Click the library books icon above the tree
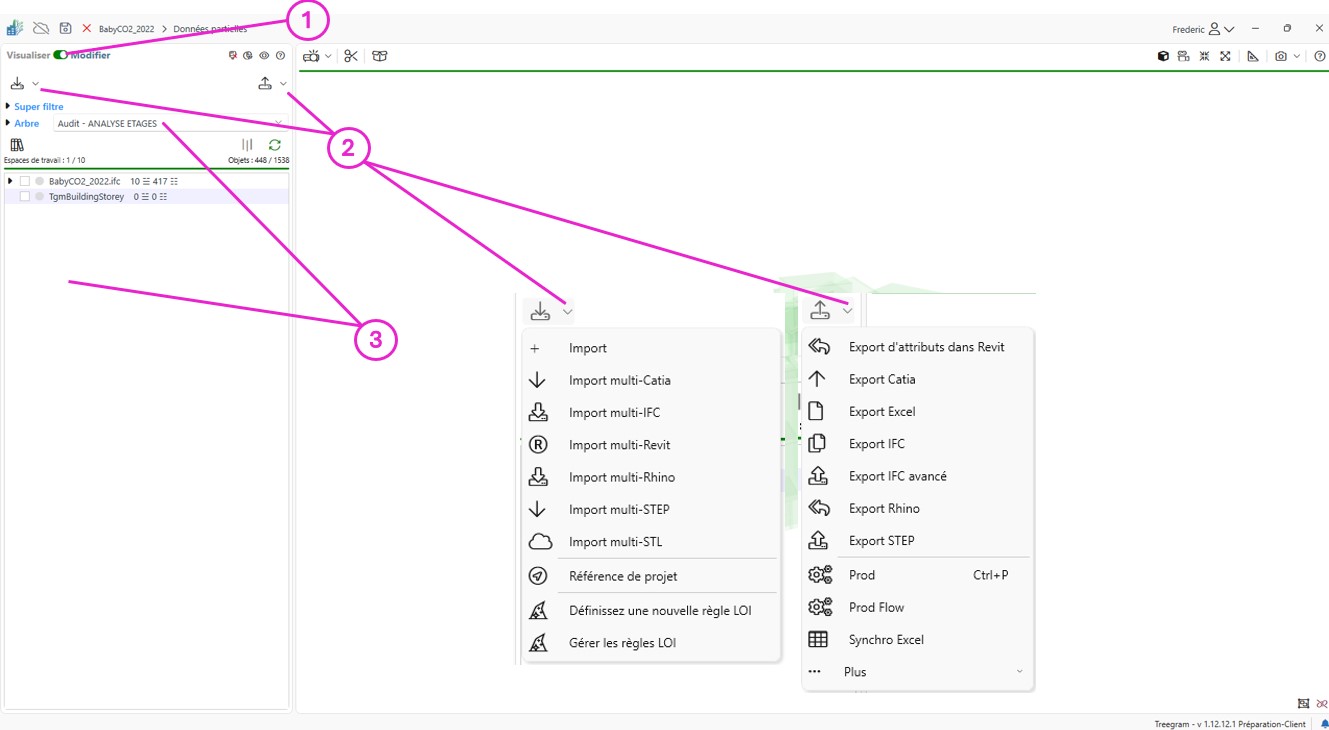 [17, 145]
